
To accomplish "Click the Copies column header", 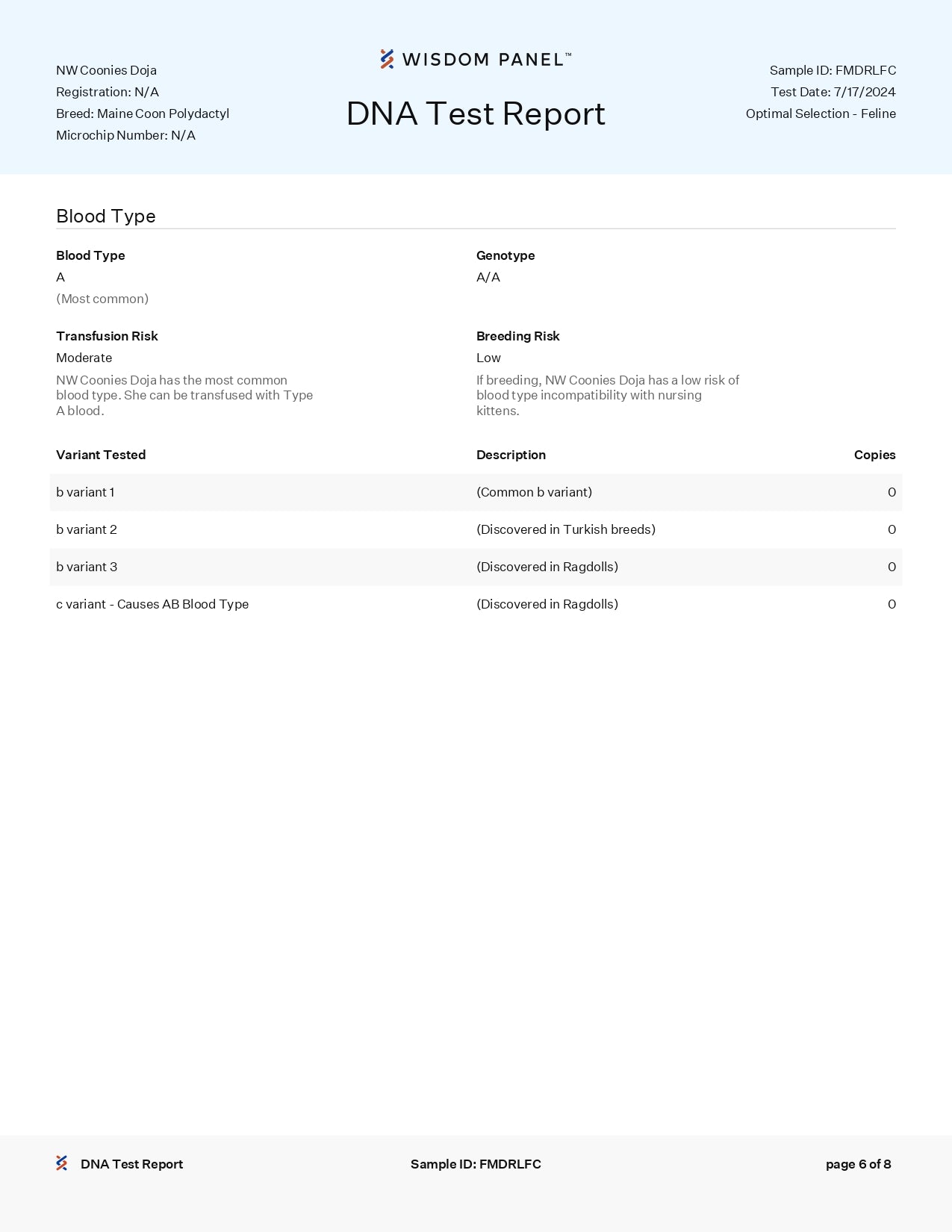I will click(874, 455).
